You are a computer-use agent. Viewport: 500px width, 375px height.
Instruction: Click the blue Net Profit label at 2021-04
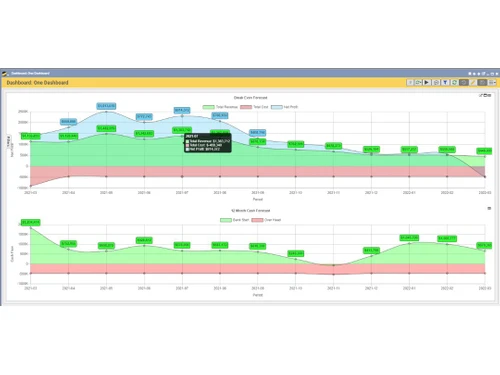68,122
